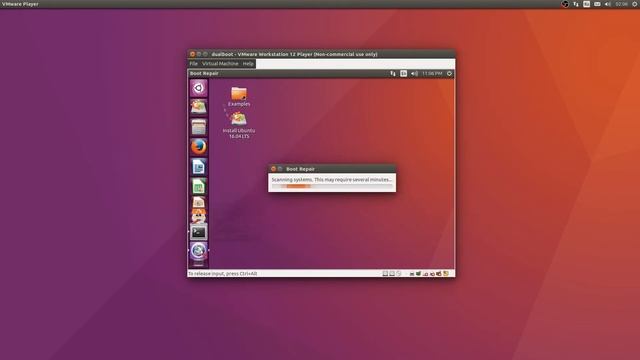
Task: Launch Firefox from the guest launcher
Action: pyautogui.click(x=199, y=147)
